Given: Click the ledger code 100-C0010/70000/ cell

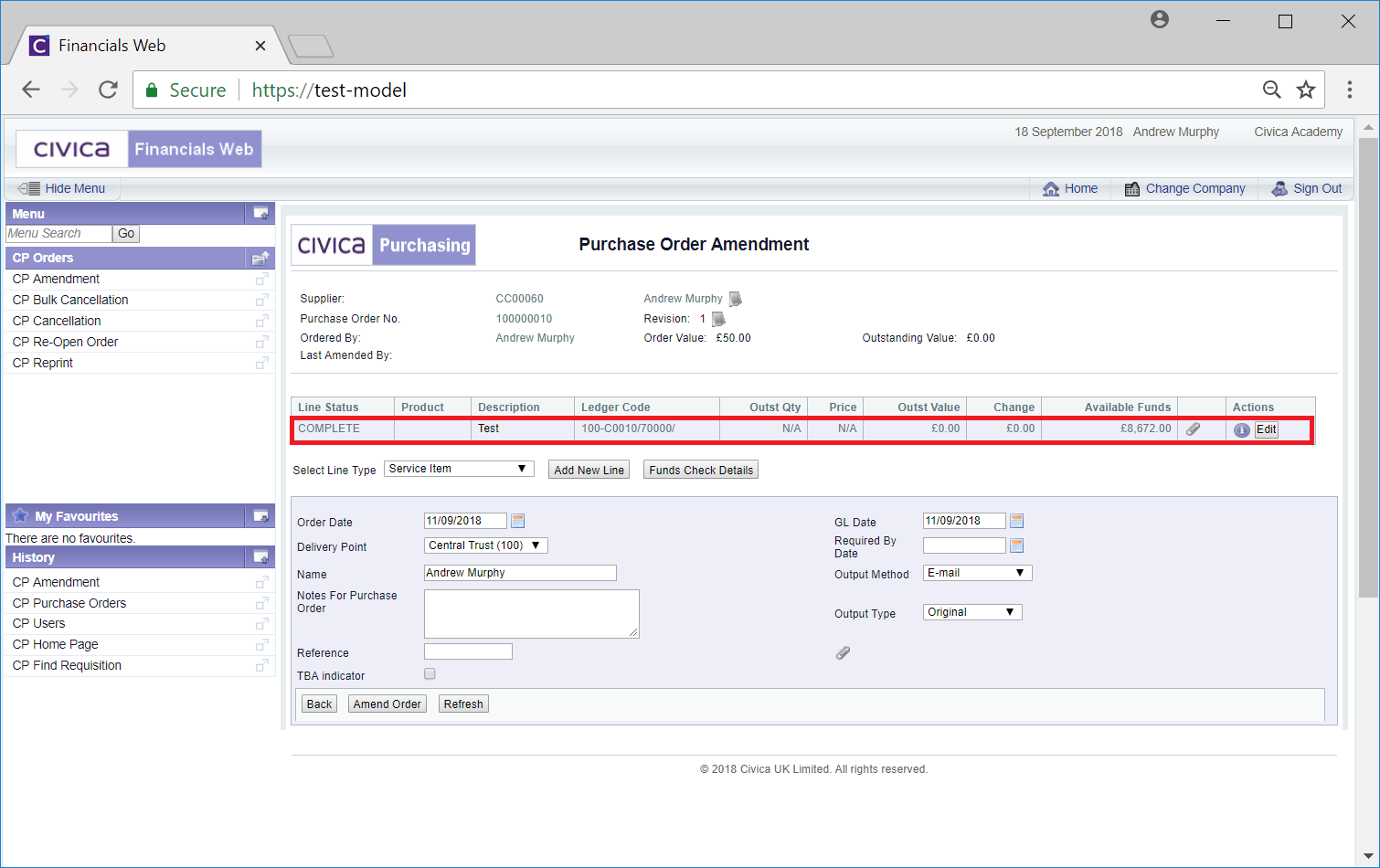Looking at the screenshot, I should 647,429.
